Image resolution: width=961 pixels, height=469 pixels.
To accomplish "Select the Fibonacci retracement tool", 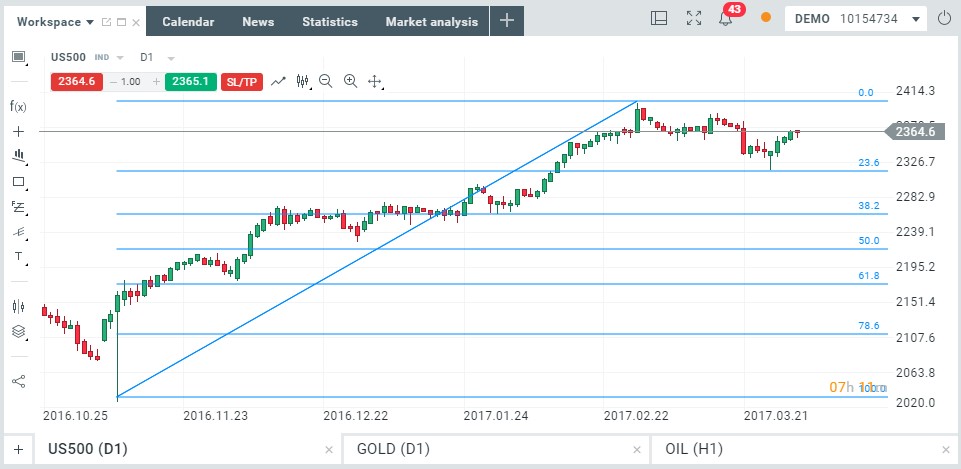I will tap(18, 207).
